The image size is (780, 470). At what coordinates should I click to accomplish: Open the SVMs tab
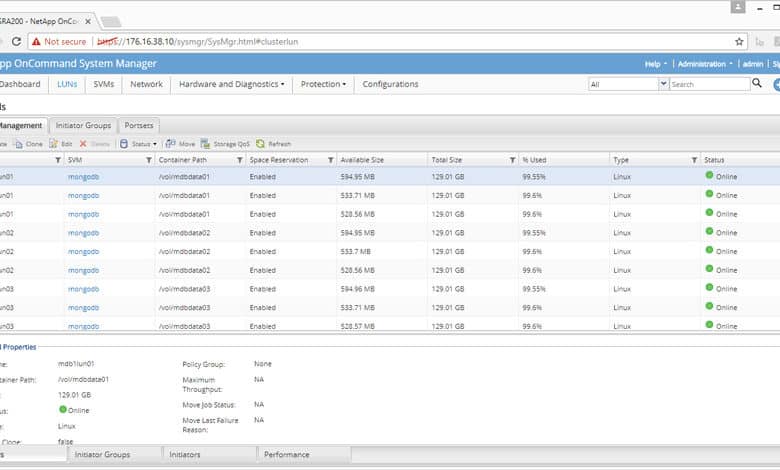103,85
